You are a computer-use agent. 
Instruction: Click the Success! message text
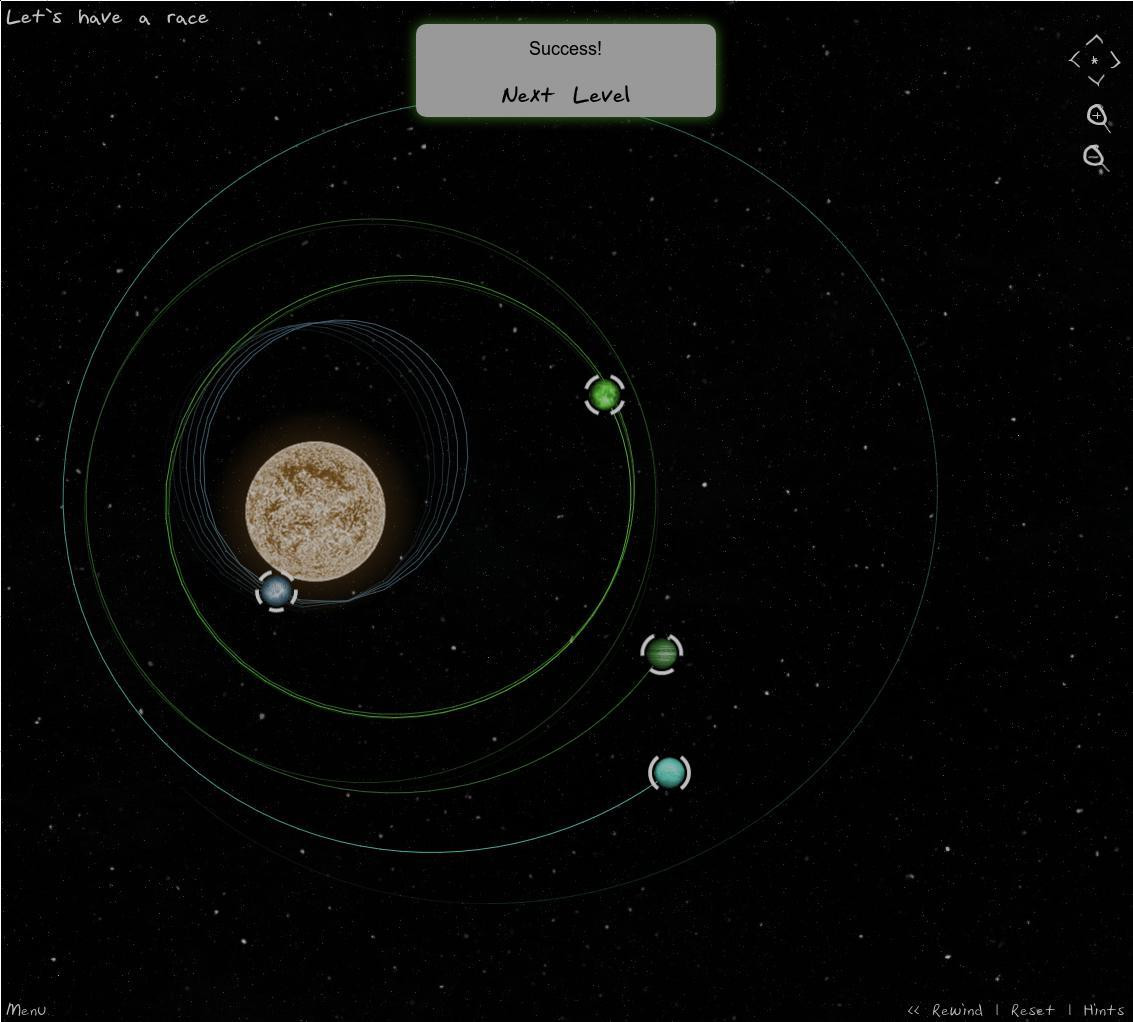(x=565, y=48)
